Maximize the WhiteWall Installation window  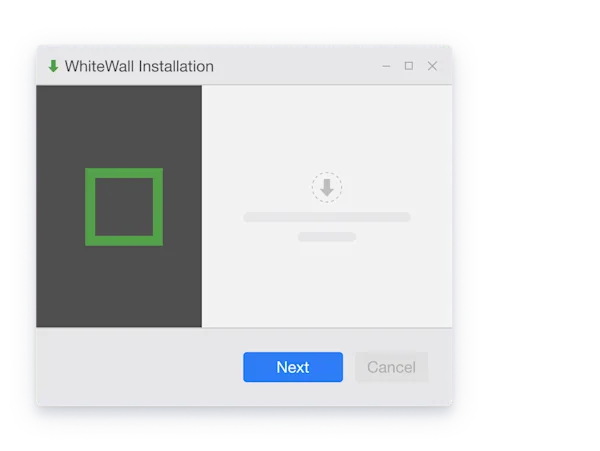pyautogui.click(x=409, y=66)
